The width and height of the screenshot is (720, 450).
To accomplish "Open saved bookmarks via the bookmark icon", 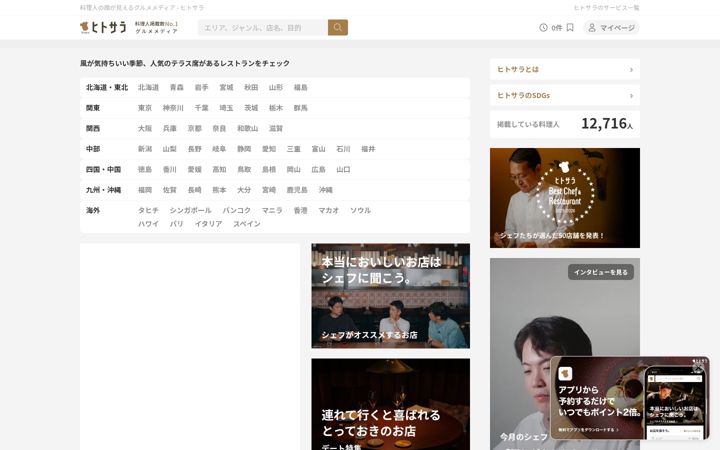I will click(x=570, y=28).
